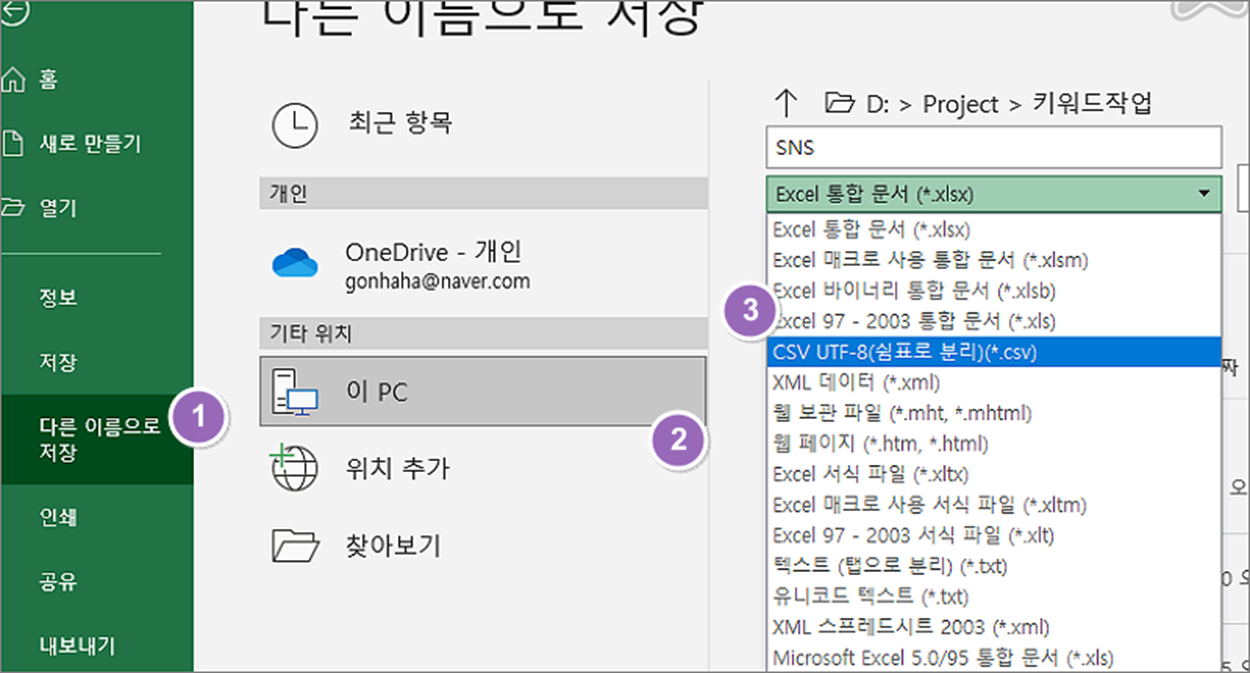This screenshot has width=1250, height=673.
Task: Choose 웹 페이지 (*.htm, *.html) option
Action: (994, 443)
